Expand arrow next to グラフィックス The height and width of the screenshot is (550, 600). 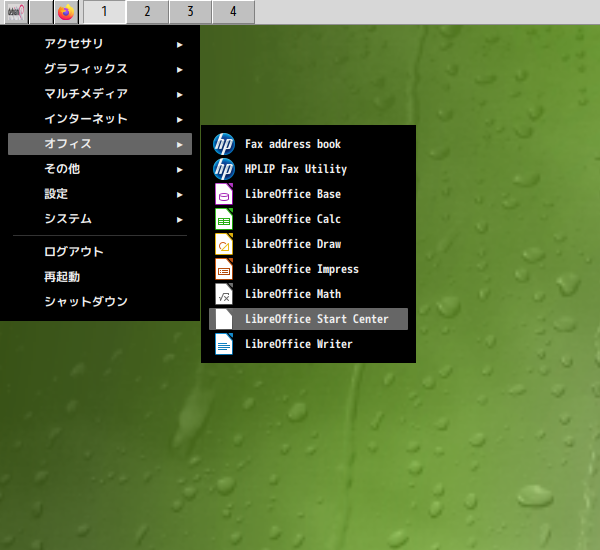(179, 70)
